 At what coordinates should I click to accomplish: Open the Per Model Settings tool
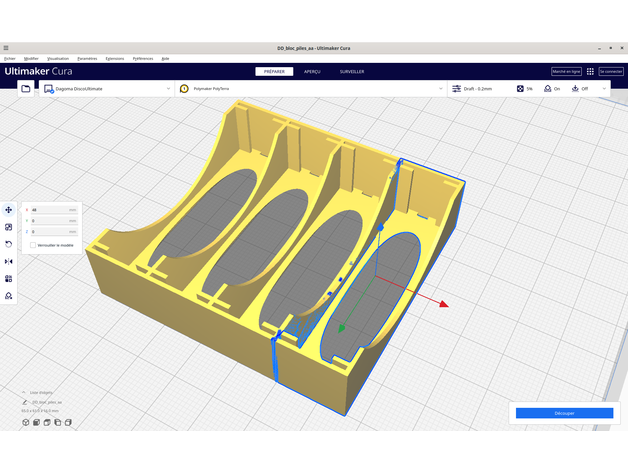coord(9,279)
